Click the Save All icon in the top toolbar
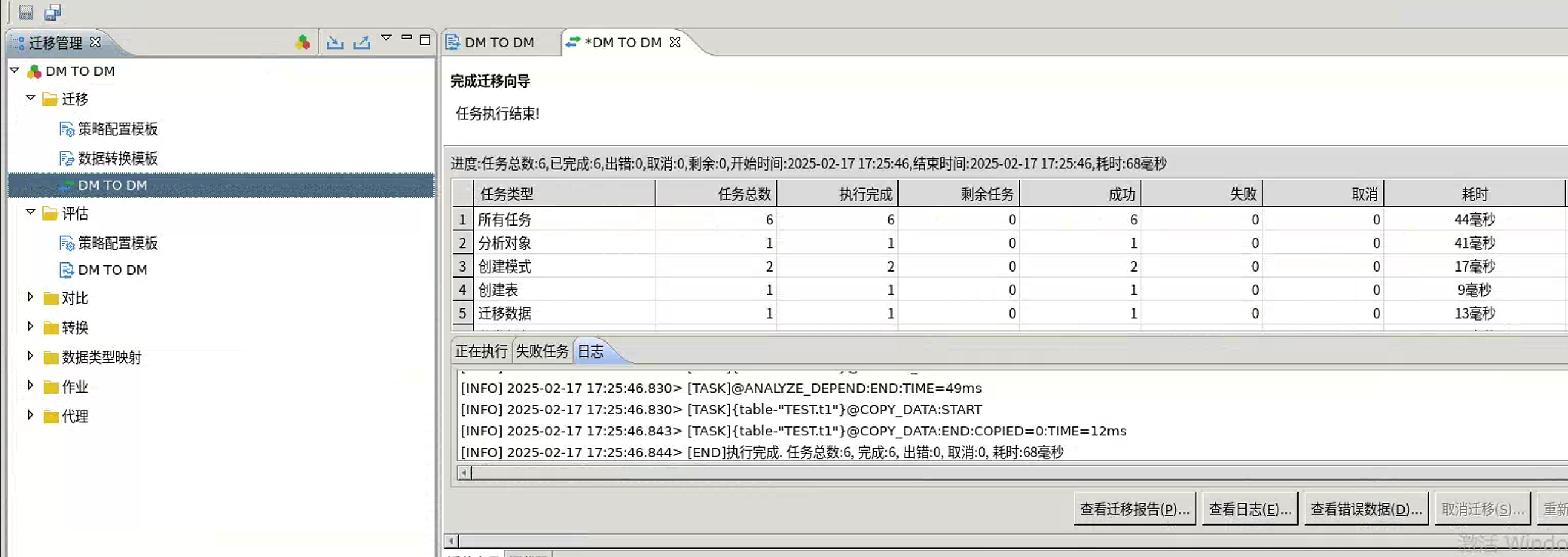1568x557 pixels. coord(53,12)
